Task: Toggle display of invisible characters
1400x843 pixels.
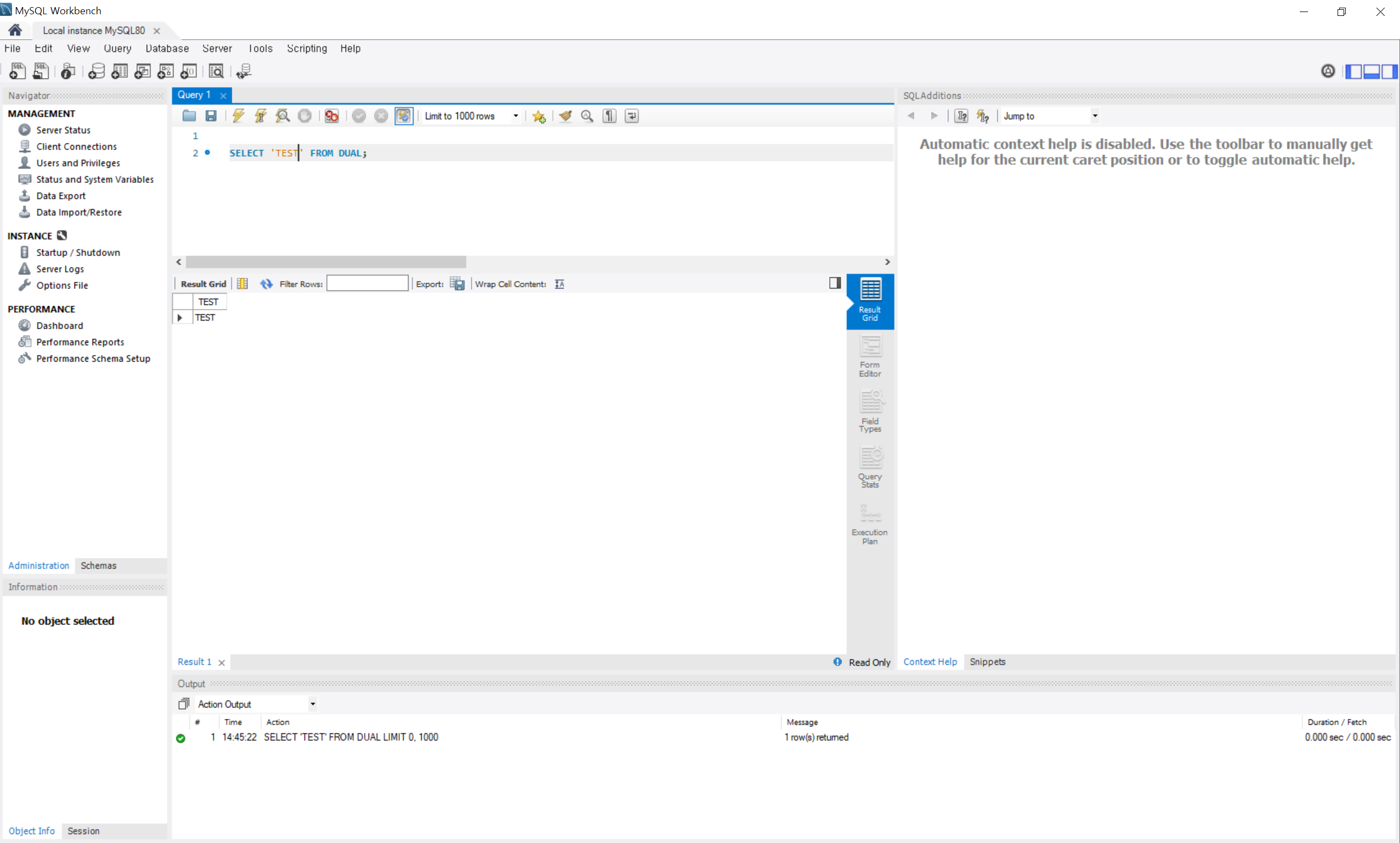Action: [x=610, y=116]
